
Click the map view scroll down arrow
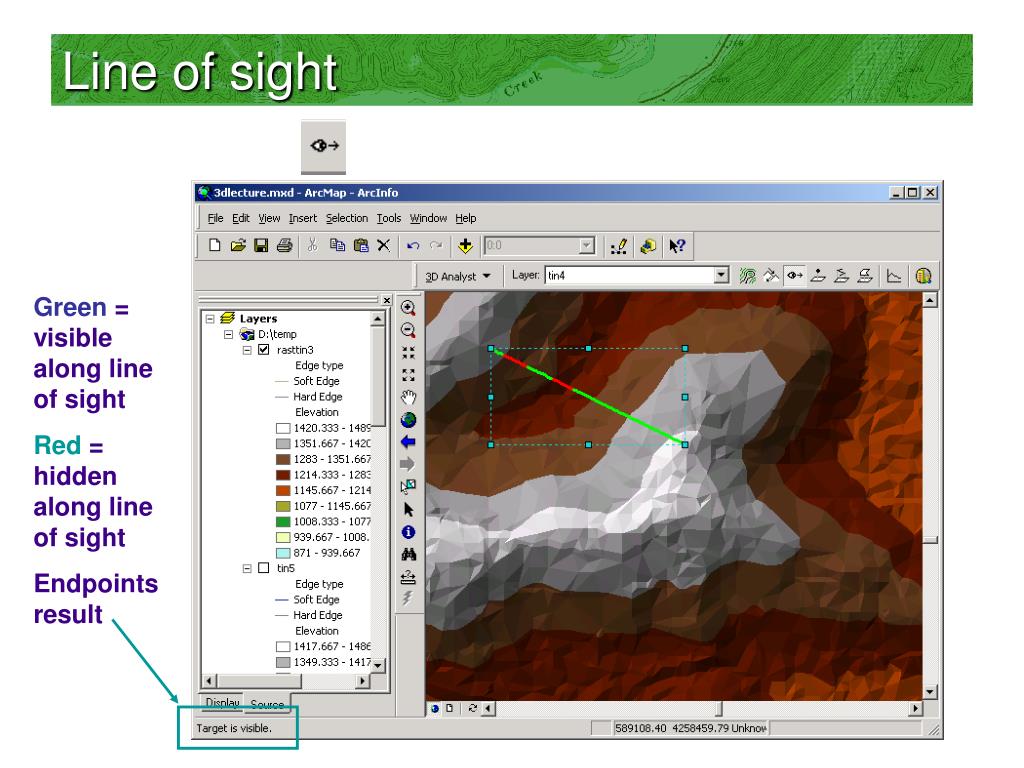930,692
